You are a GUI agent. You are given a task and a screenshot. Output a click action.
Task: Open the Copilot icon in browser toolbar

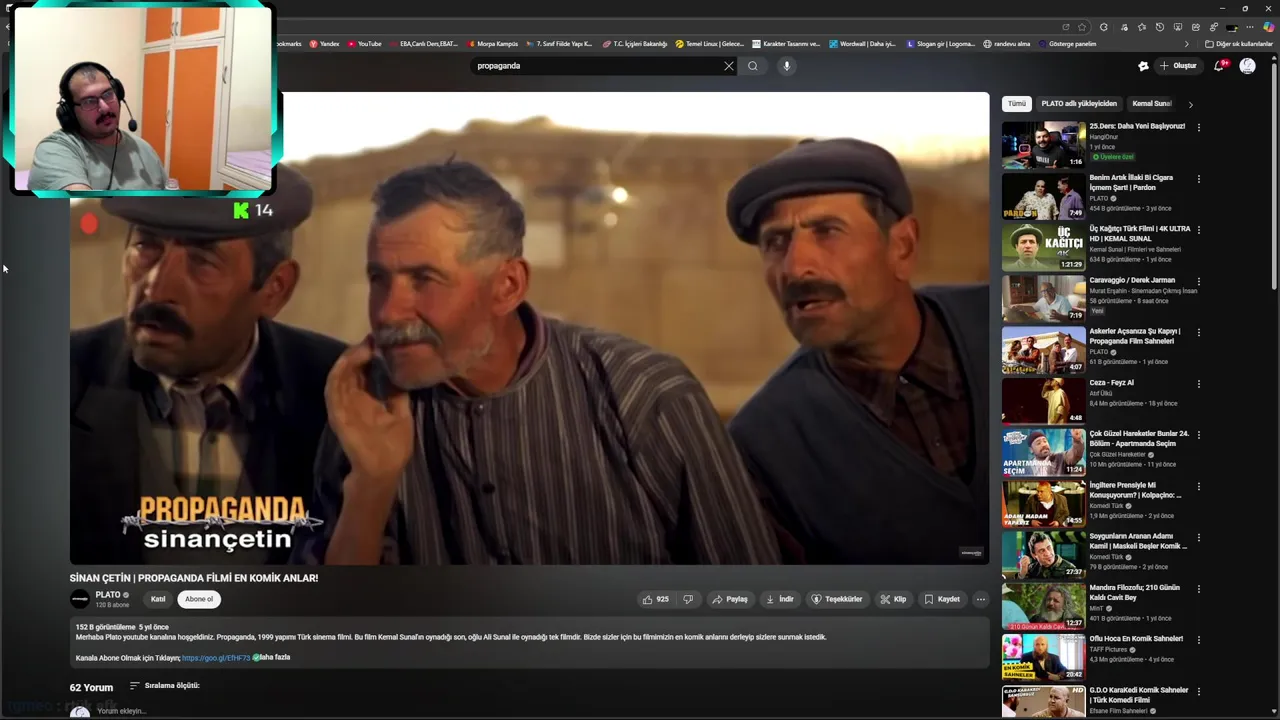point(1268,27)
